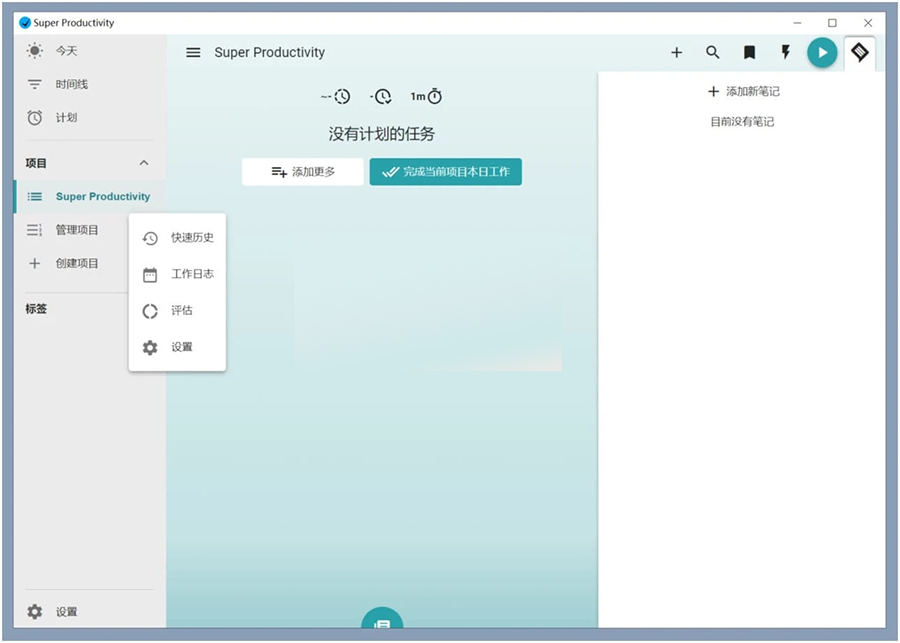
Task: Click the 添加更多 button
Action: point(303,172)
